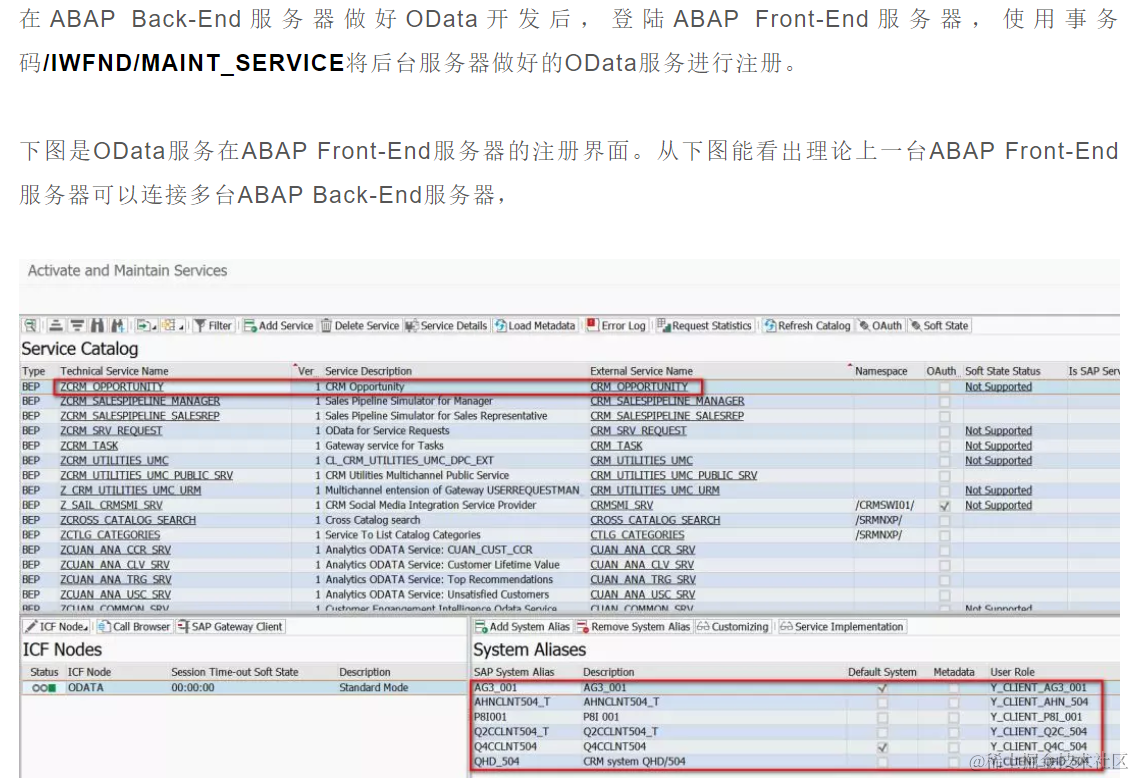Toggle OAuth checkbox for ZCUAN_ANA_CLV_SRV row
The image size is (1135, 778).
tap(944, 565)
